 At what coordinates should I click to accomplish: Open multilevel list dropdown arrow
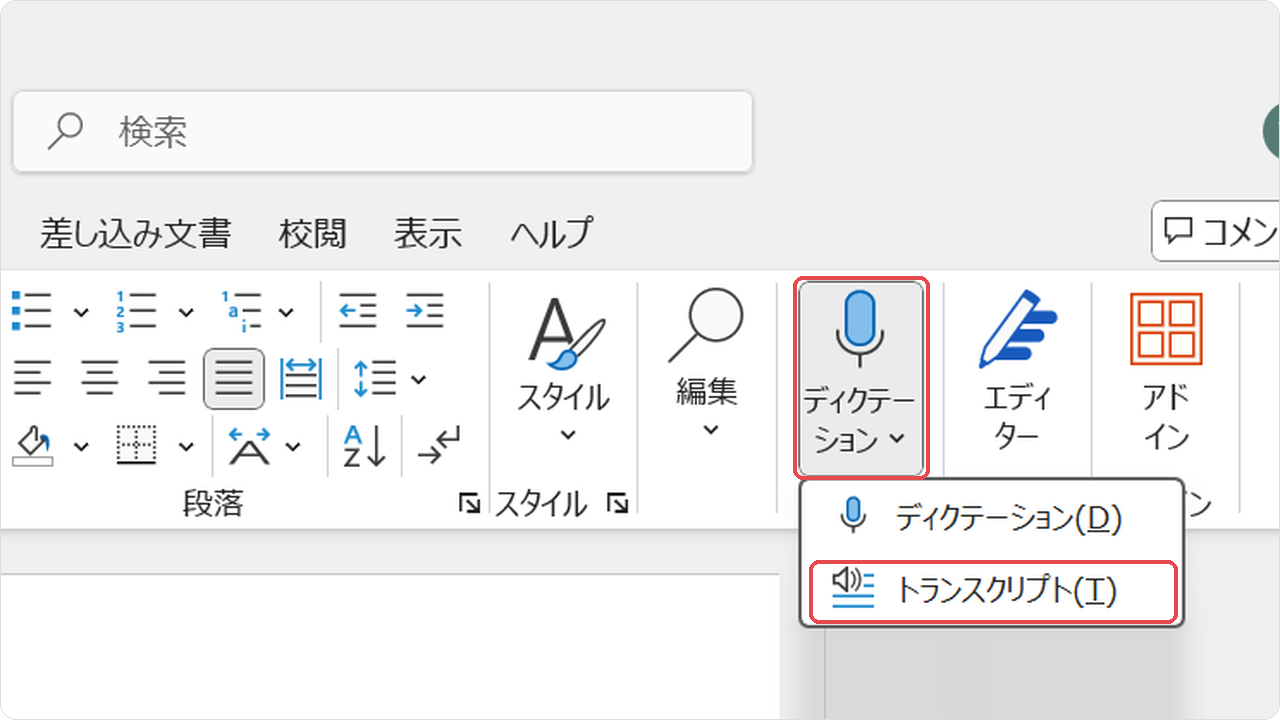[x=286, y=312]
